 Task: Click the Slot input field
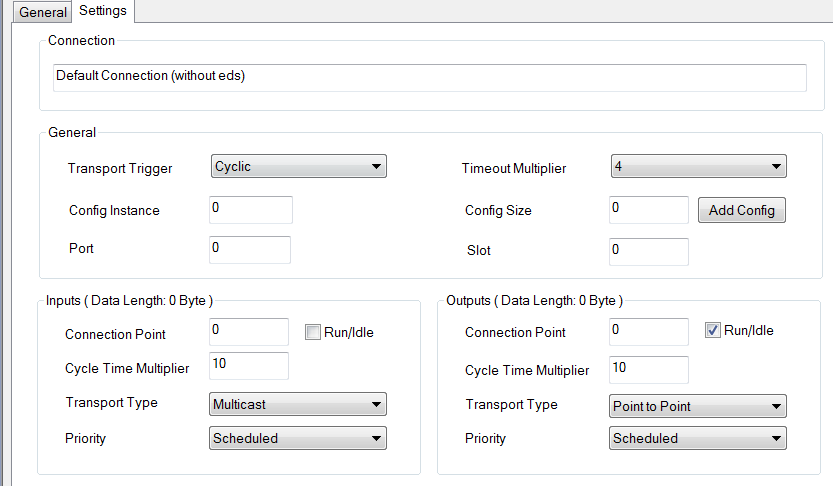coord(649,252)
